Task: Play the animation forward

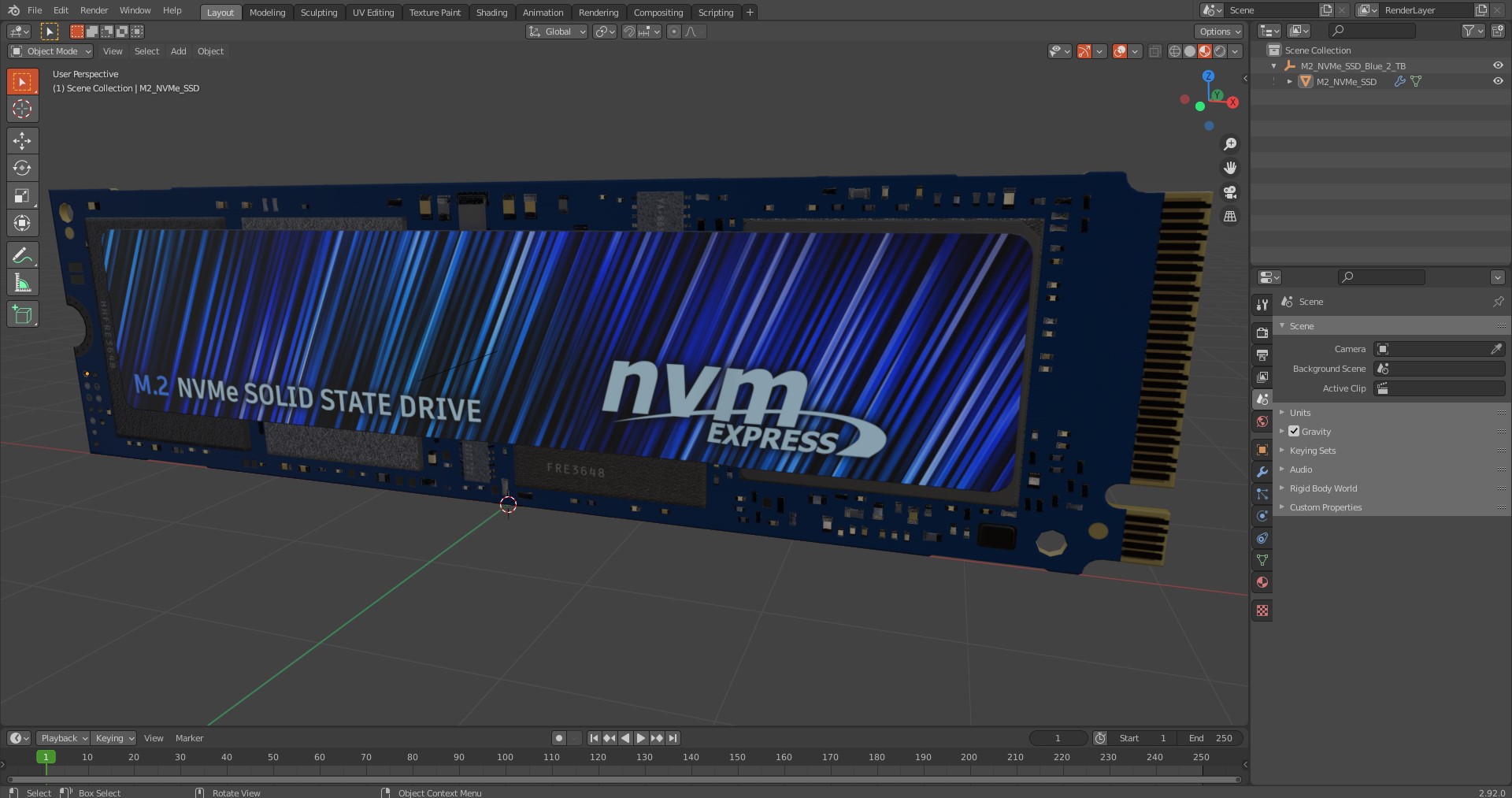Action: pos(641,738)
